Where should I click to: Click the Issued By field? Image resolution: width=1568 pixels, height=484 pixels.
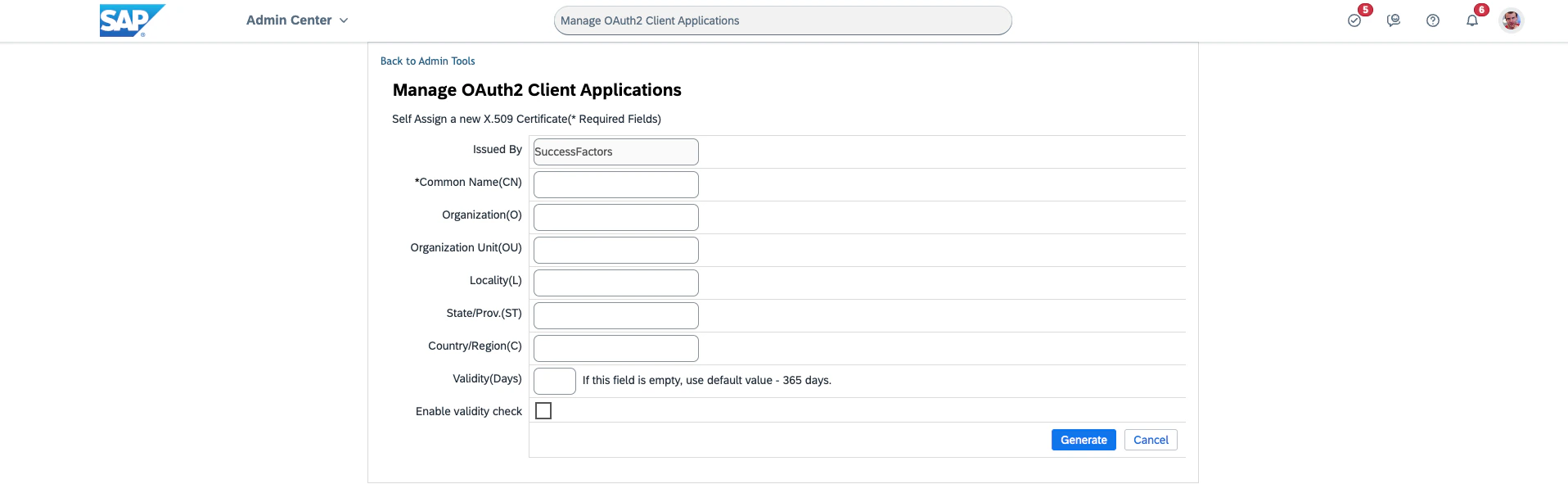pos(616,152)
